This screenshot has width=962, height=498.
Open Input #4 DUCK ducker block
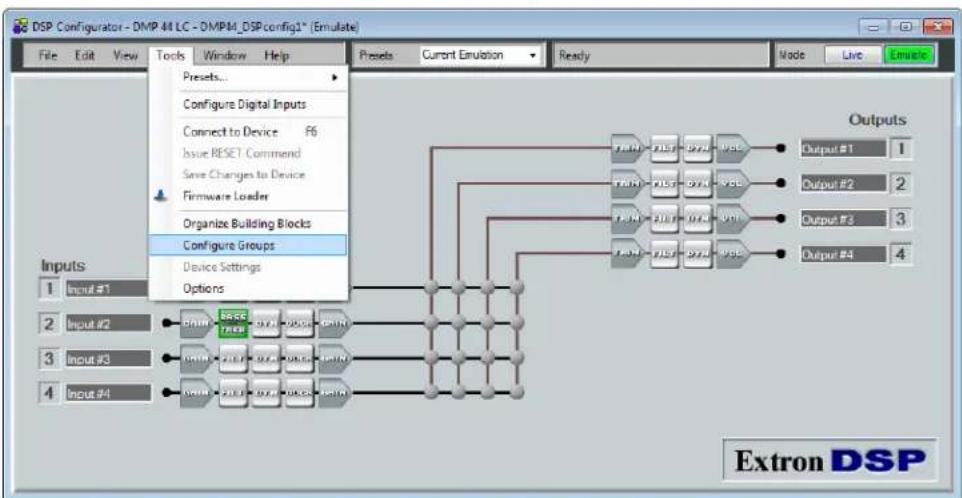(299, 392)
